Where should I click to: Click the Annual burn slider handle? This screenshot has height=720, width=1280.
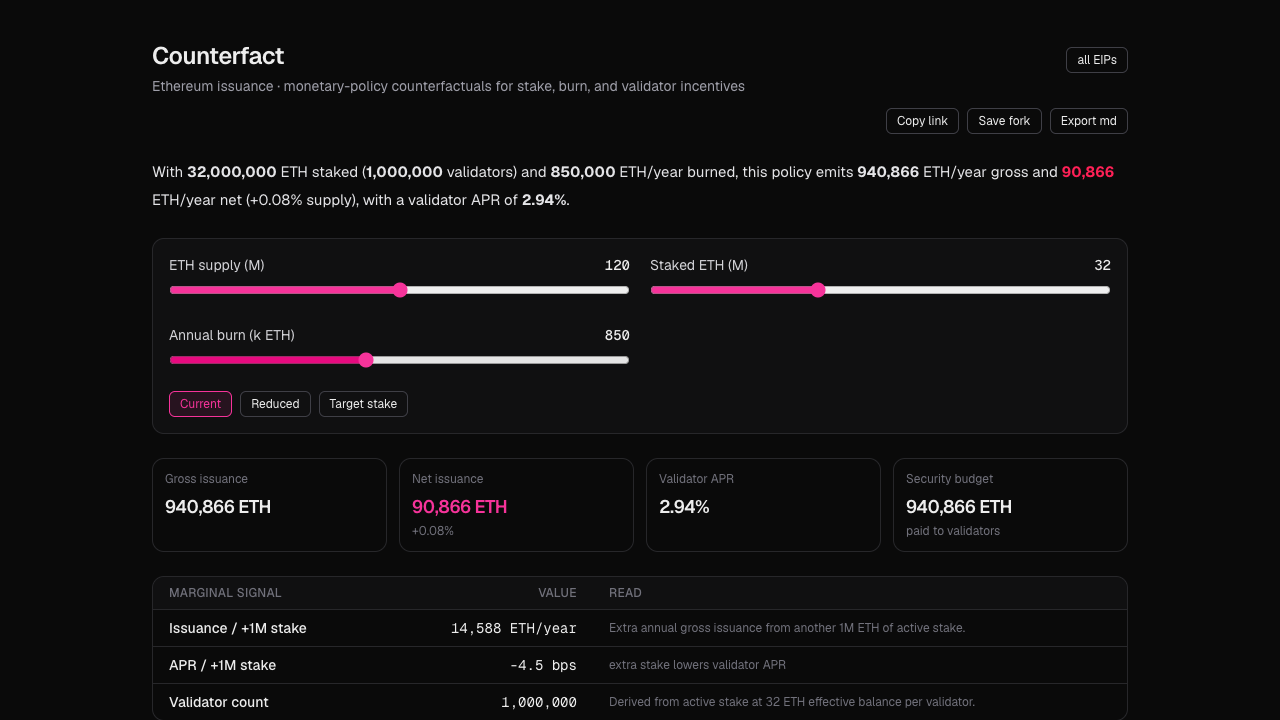366,360
